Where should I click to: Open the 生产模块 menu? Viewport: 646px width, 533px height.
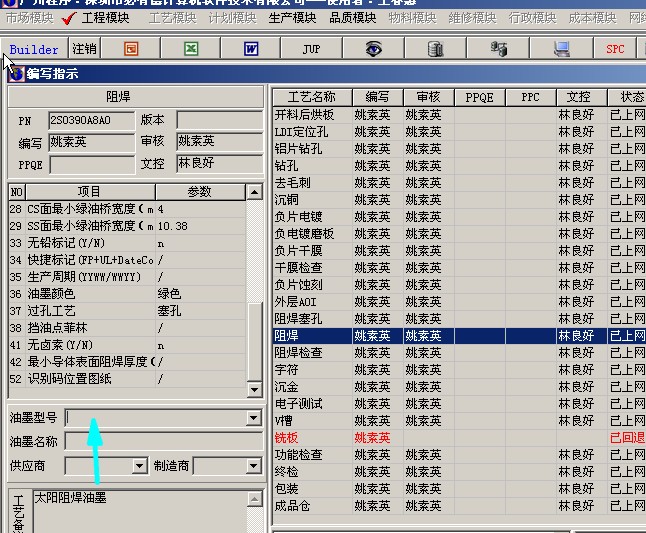pyautogui.click(x=292, y=18)
